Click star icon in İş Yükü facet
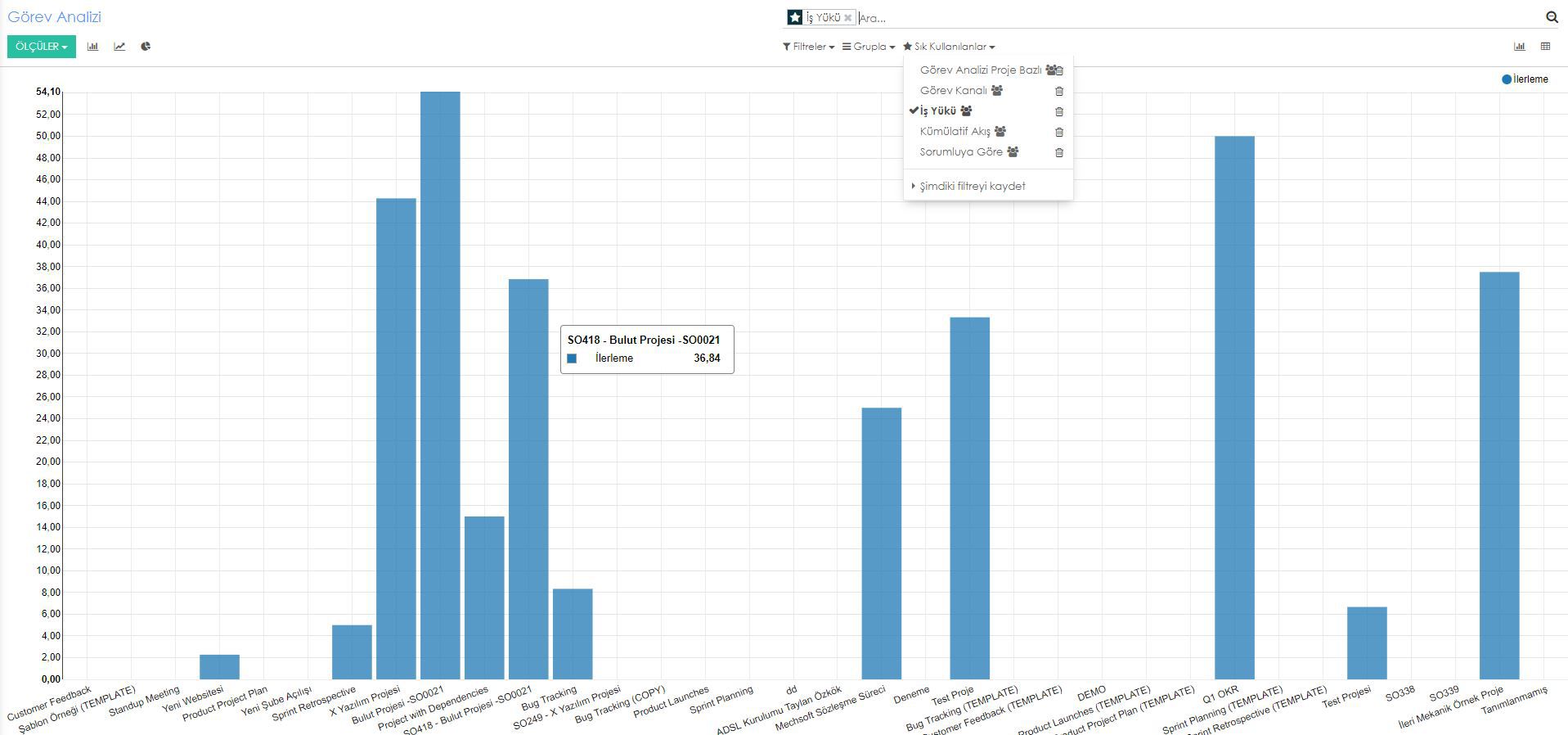 pos(795,17)
